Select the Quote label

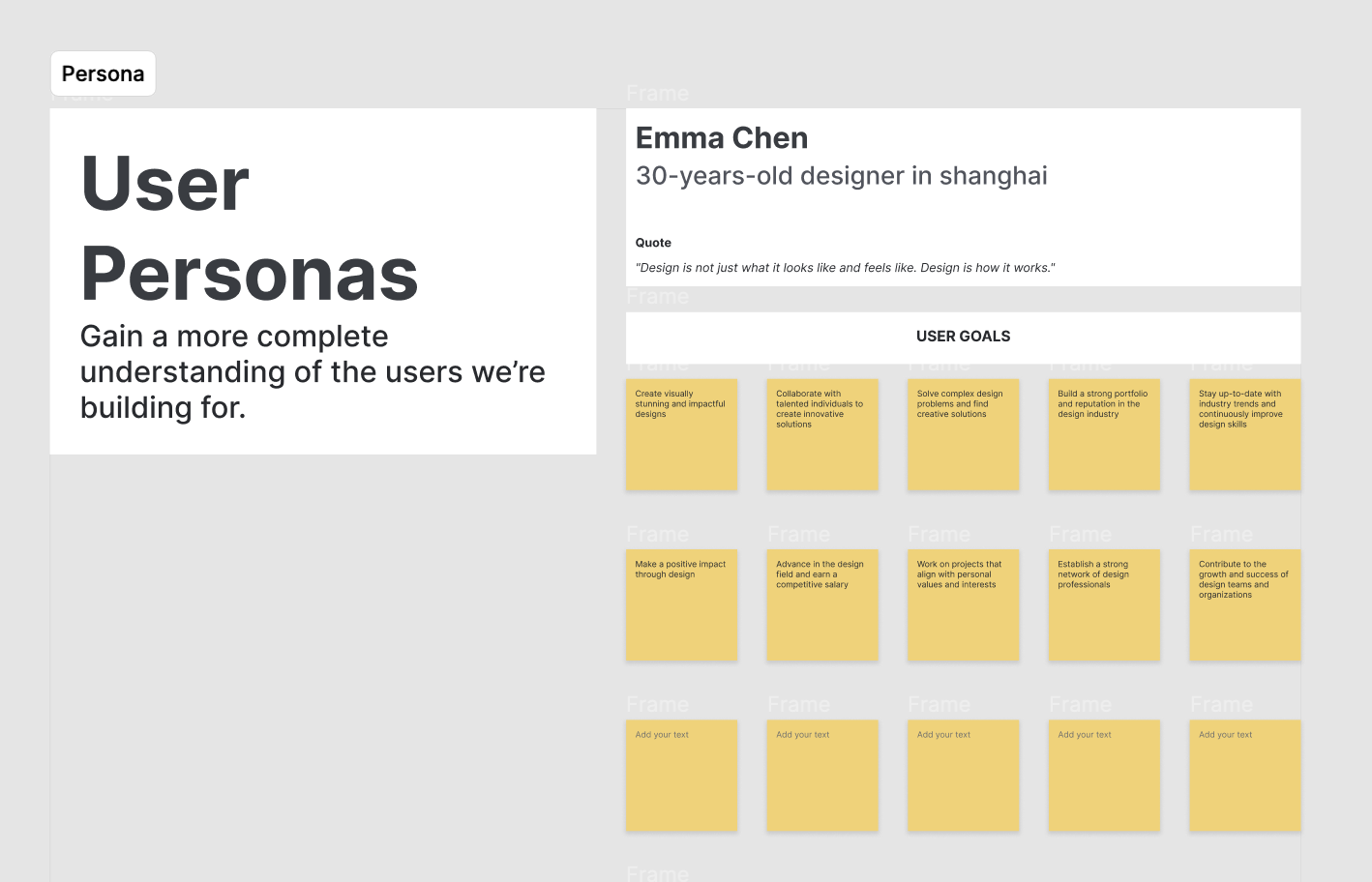coord(653,243)
